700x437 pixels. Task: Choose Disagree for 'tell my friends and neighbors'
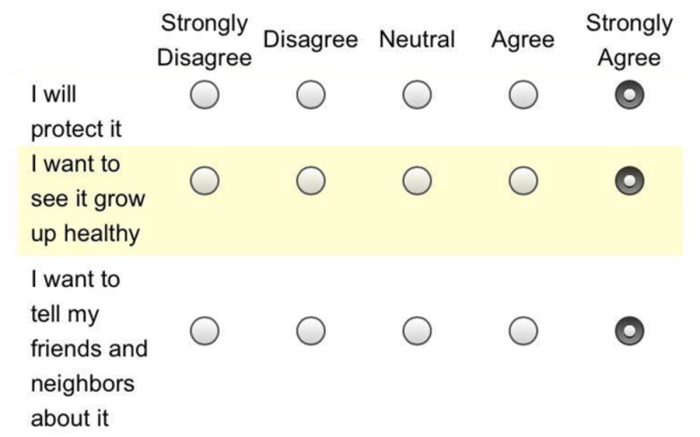tap(310, 328)
